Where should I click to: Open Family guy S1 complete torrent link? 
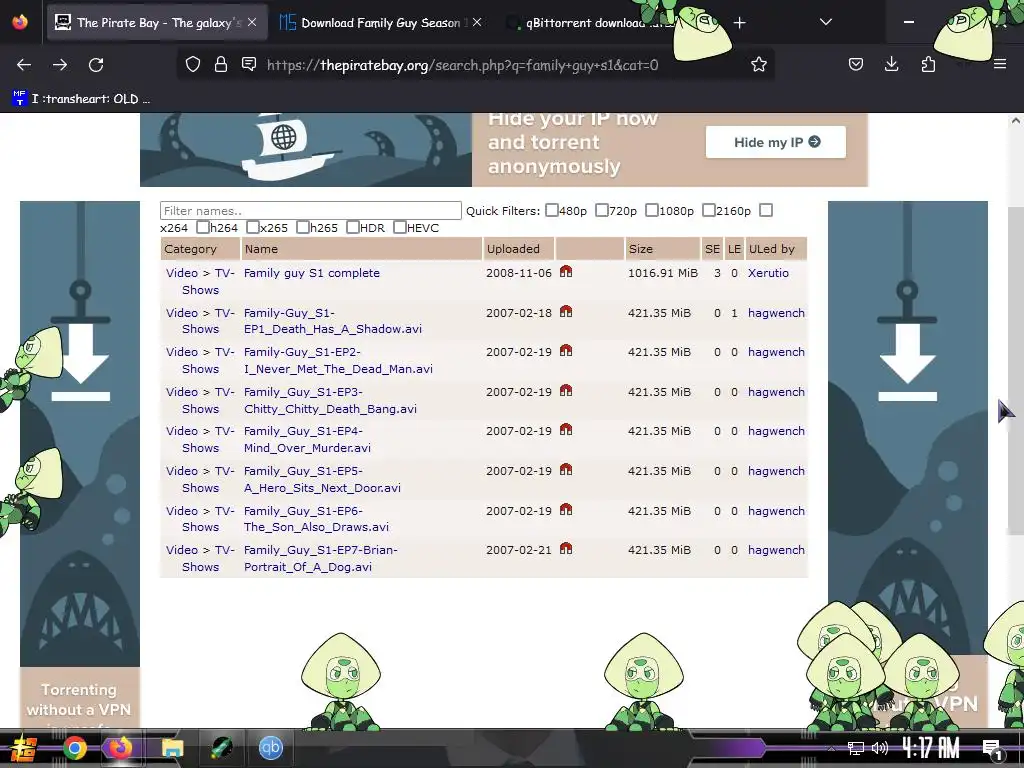click(312, 273)
